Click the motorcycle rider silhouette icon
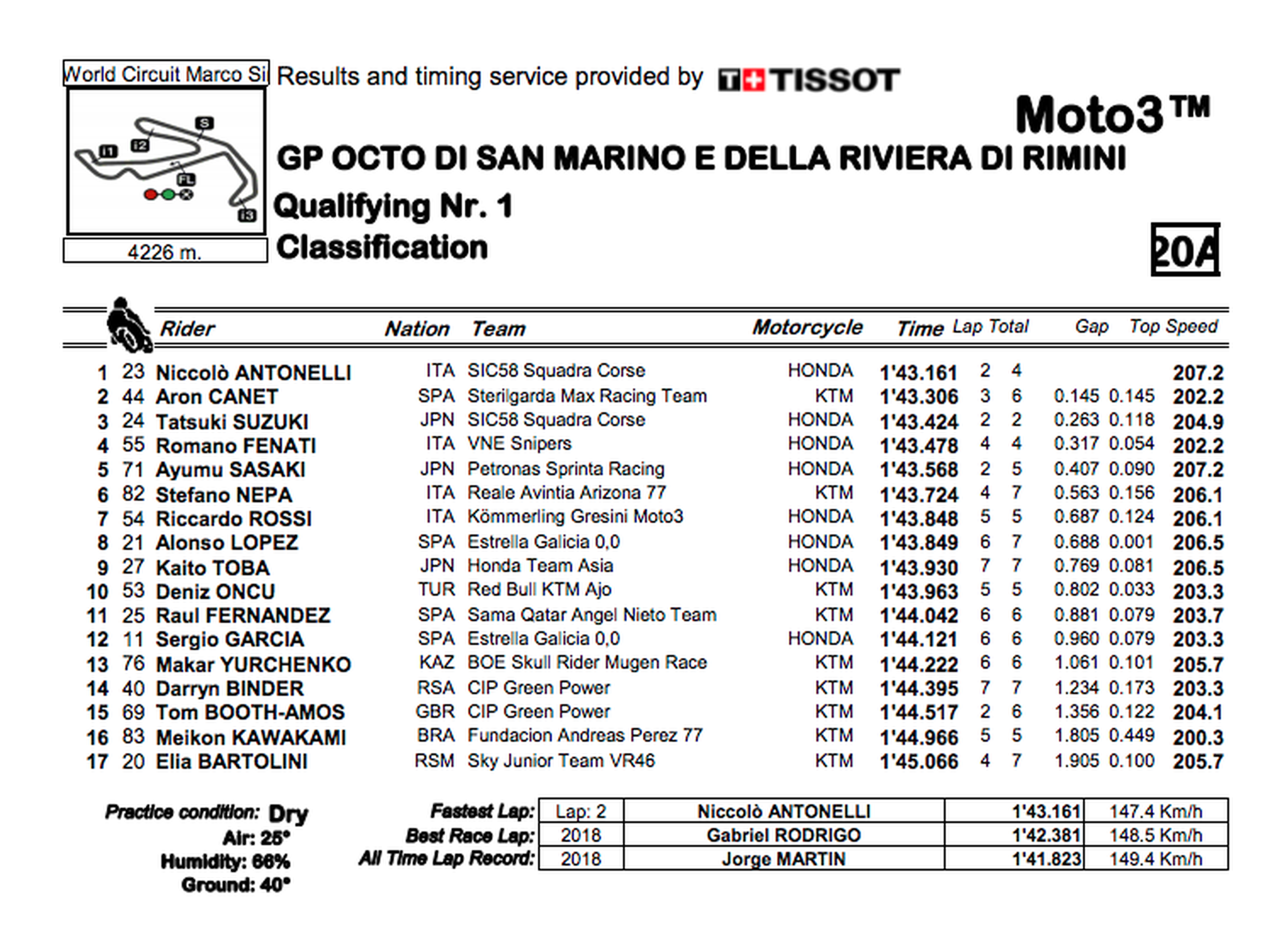Viewport: 1280px width, 952px height. pyautogui.click(x=129, y=325)
